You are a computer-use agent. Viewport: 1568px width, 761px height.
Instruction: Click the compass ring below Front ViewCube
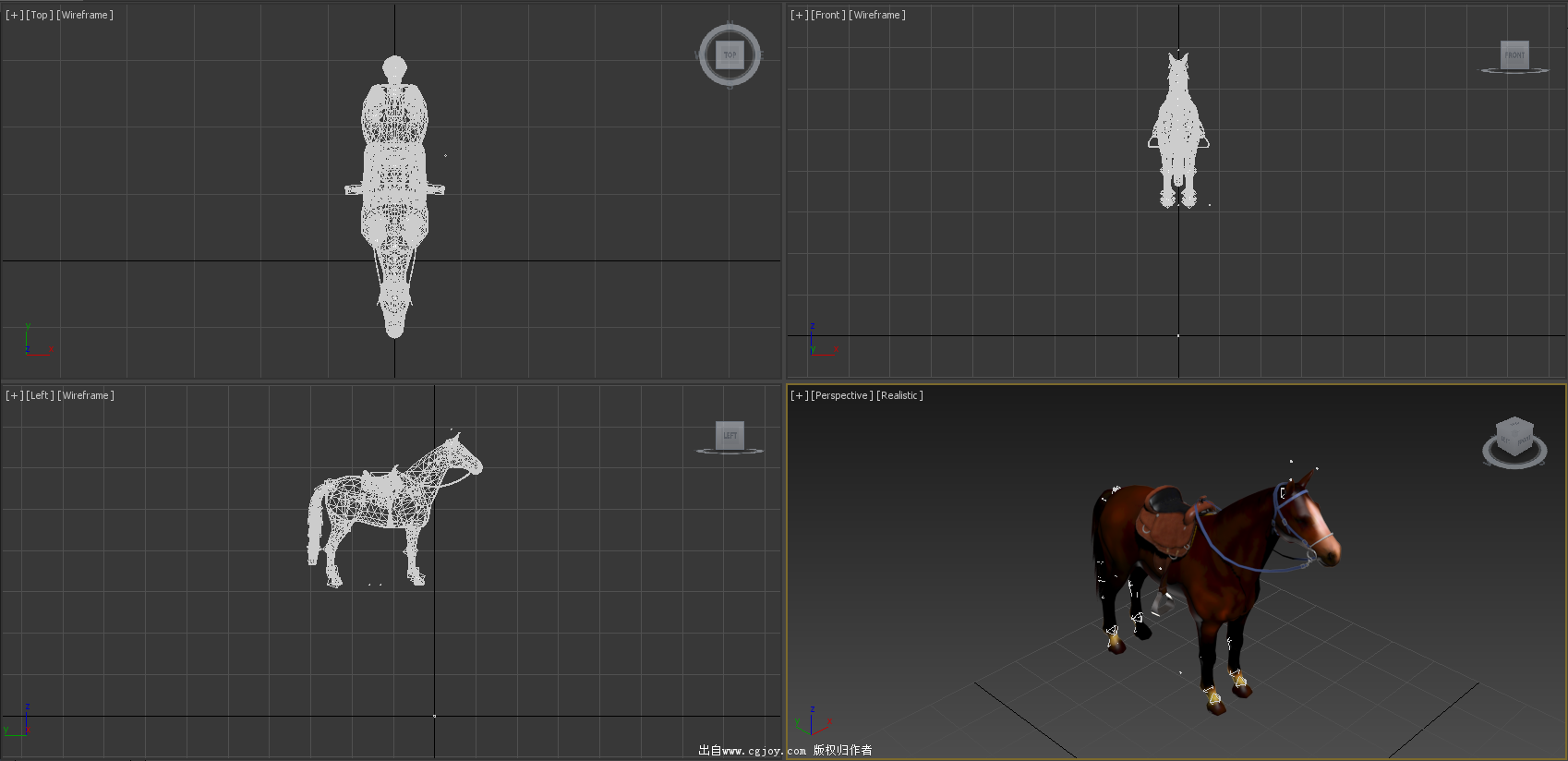(1514, 70)
